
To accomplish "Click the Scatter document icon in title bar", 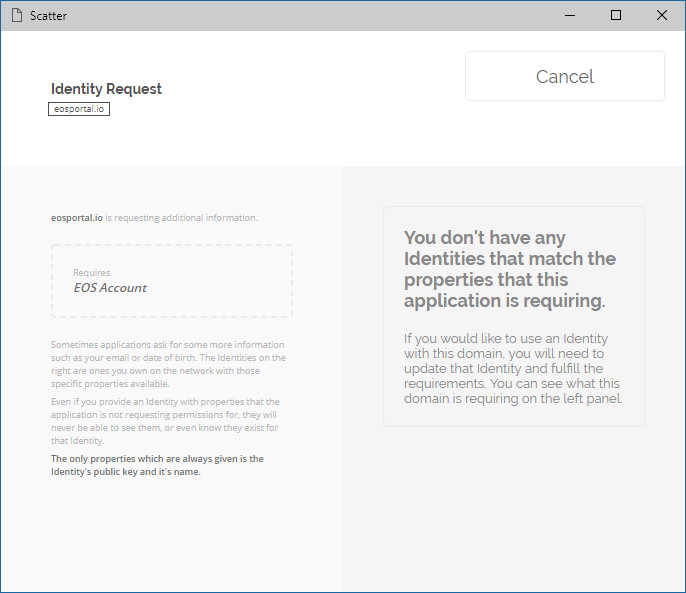I will (x=17, y=15).
